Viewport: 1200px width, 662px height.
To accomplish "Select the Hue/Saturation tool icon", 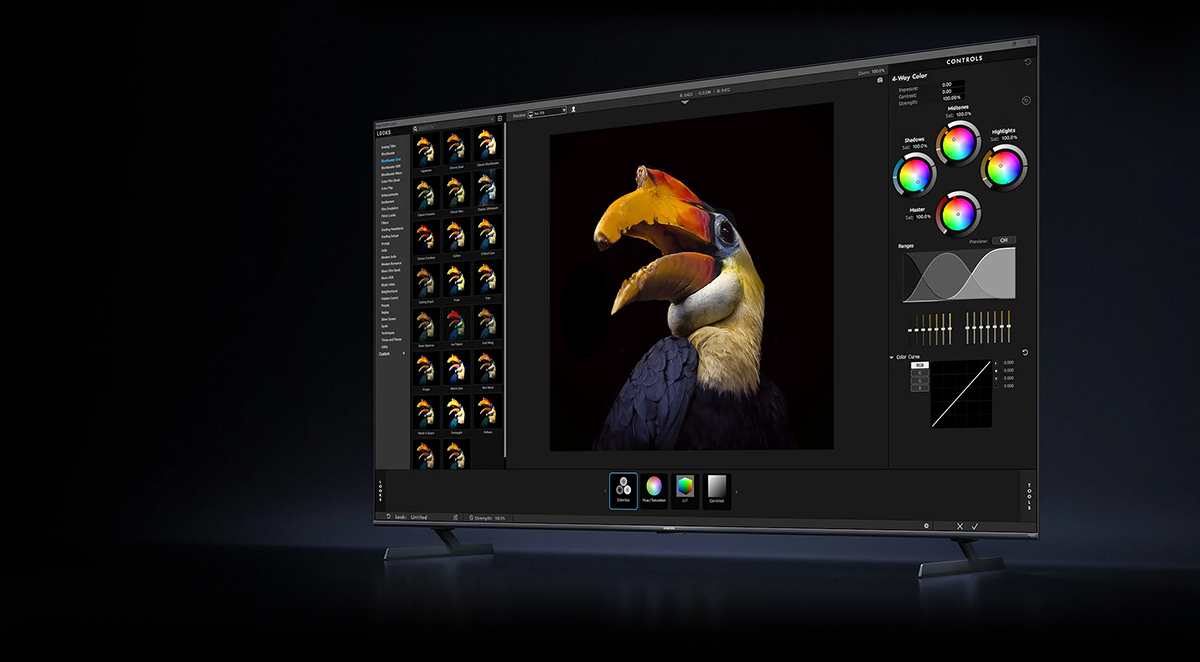I will [x=654, y=490].
